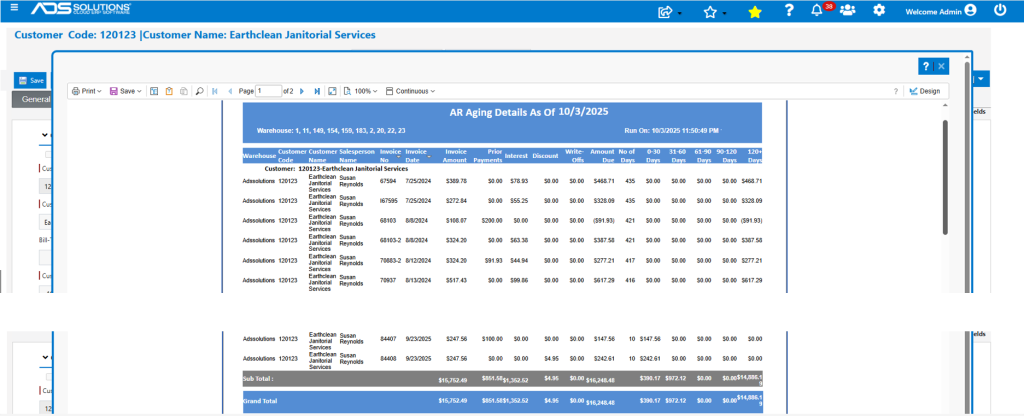Viewport: 1024px width, 416px height.
Task: Jump to last report page
Action: pos(317,91)
